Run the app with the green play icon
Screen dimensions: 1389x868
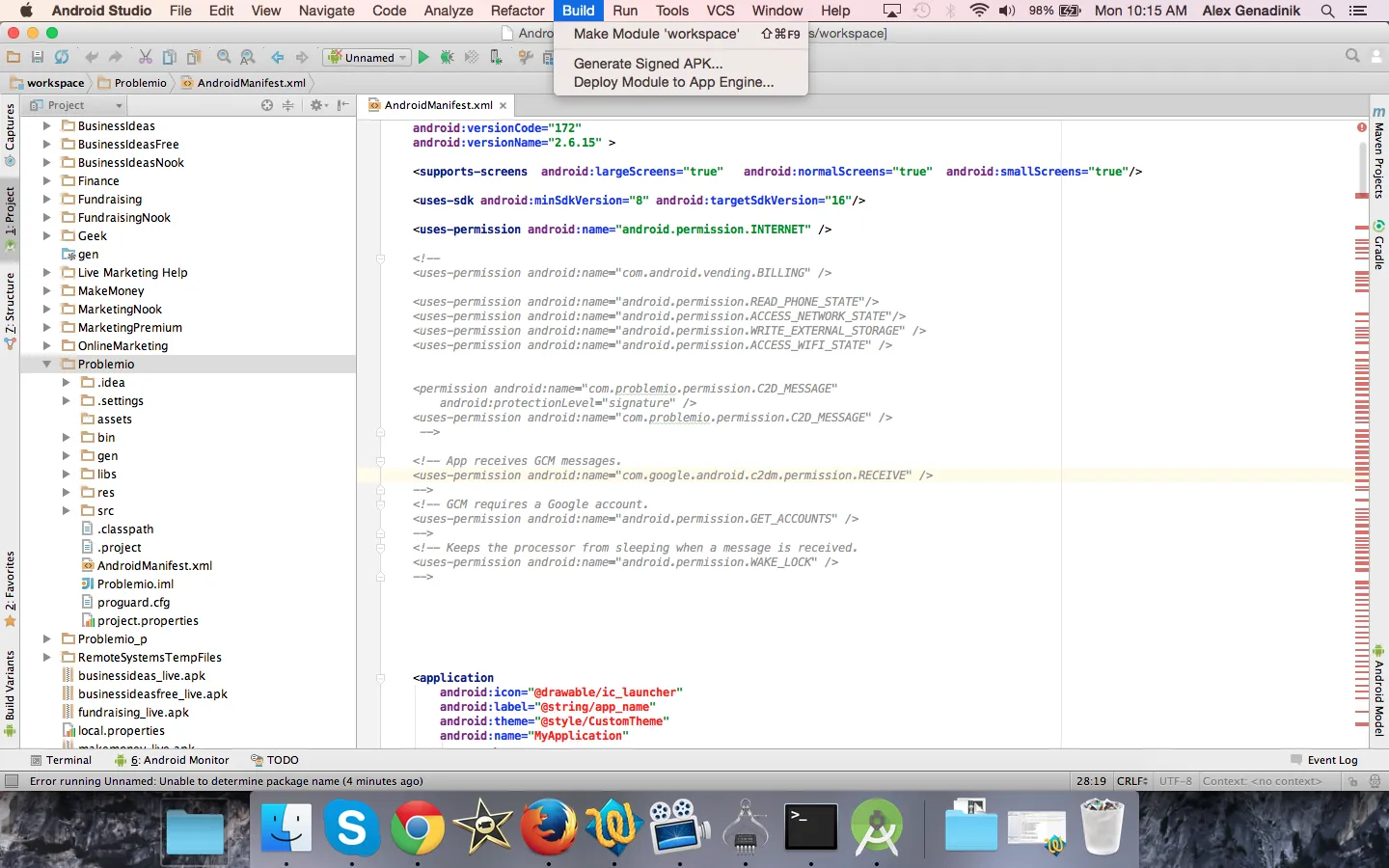pyautogui.click(x=422, y=58)
